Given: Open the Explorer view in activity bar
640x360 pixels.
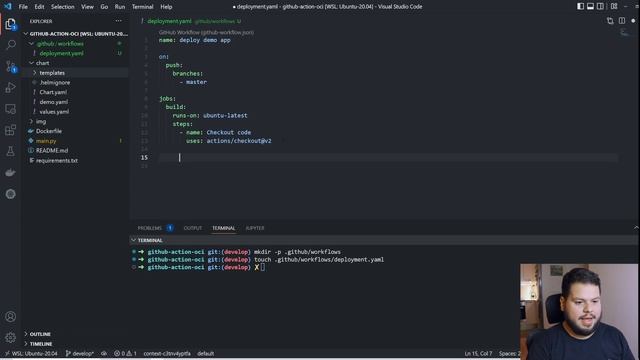Looking at the screenshot, I should pyautogui.click(x=11, y=24).
